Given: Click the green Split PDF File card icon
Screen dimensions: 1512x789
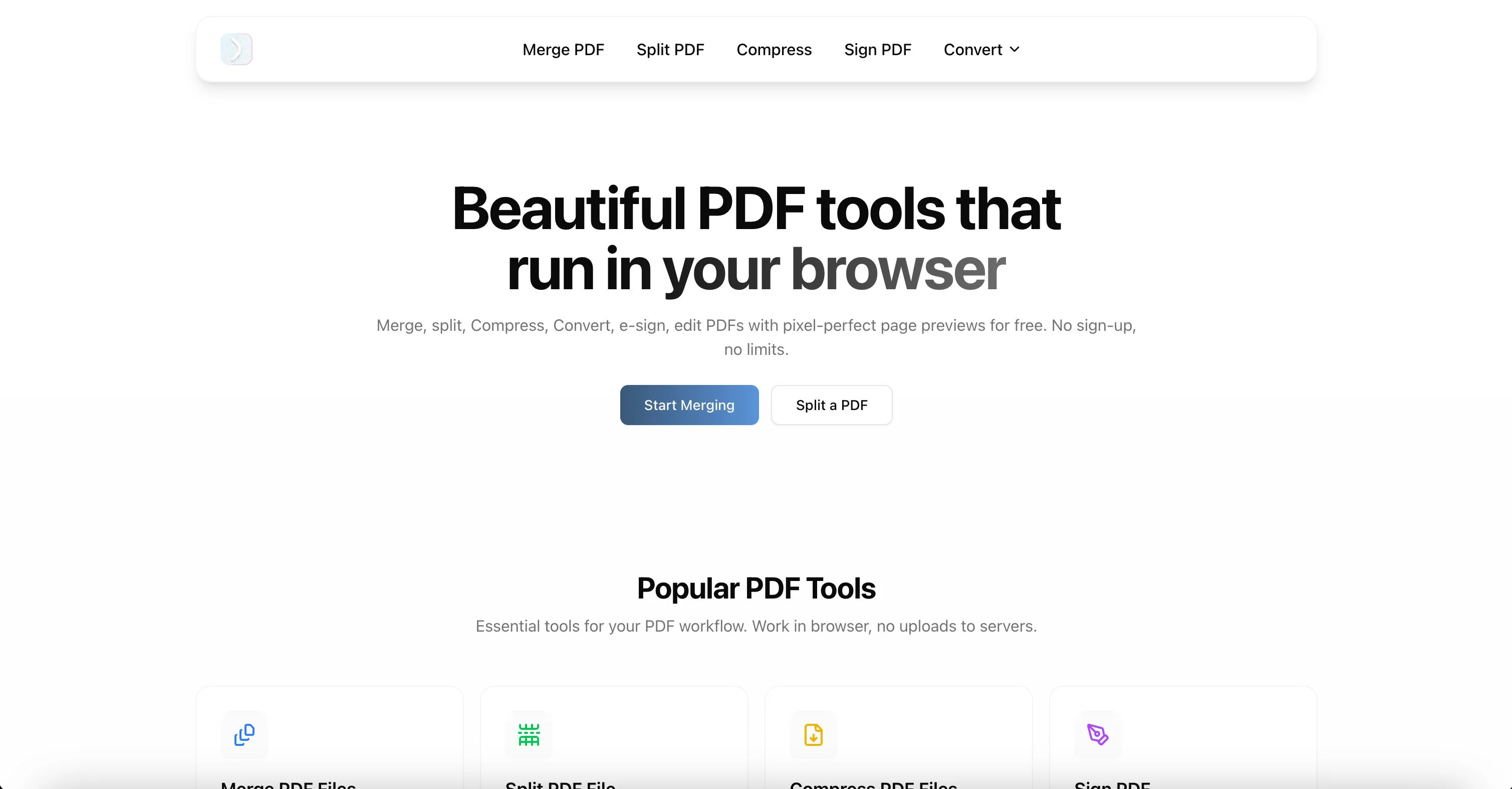Looking at the screenshot, I should pyautogui.click(x=529, y=734).
